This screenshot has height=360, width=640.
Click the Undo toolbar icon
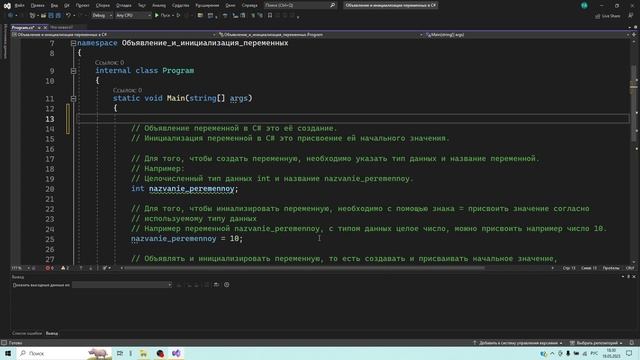[x=69, y=16]
